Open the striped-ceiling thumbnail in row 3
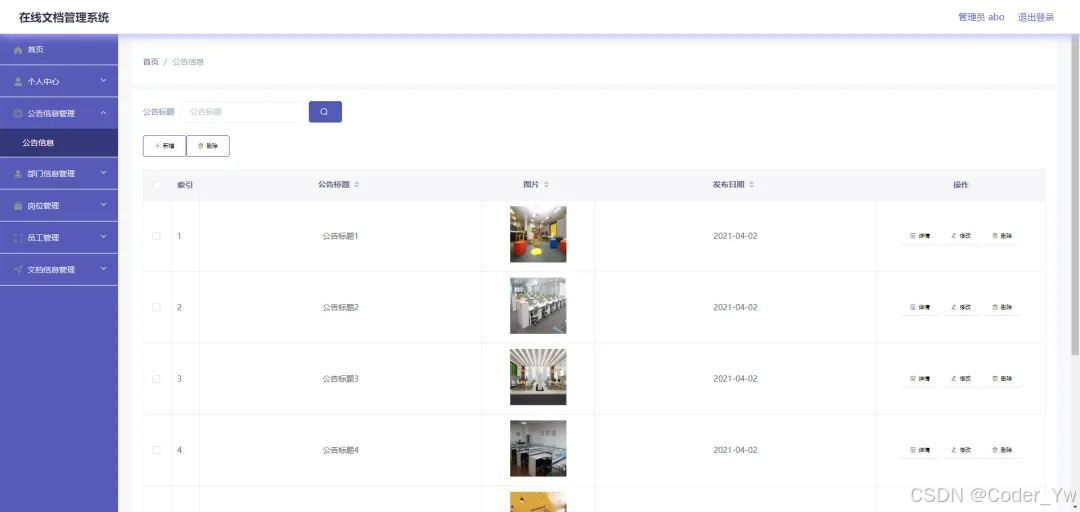This screenshot has width=1080, height=512. [538, 377]
